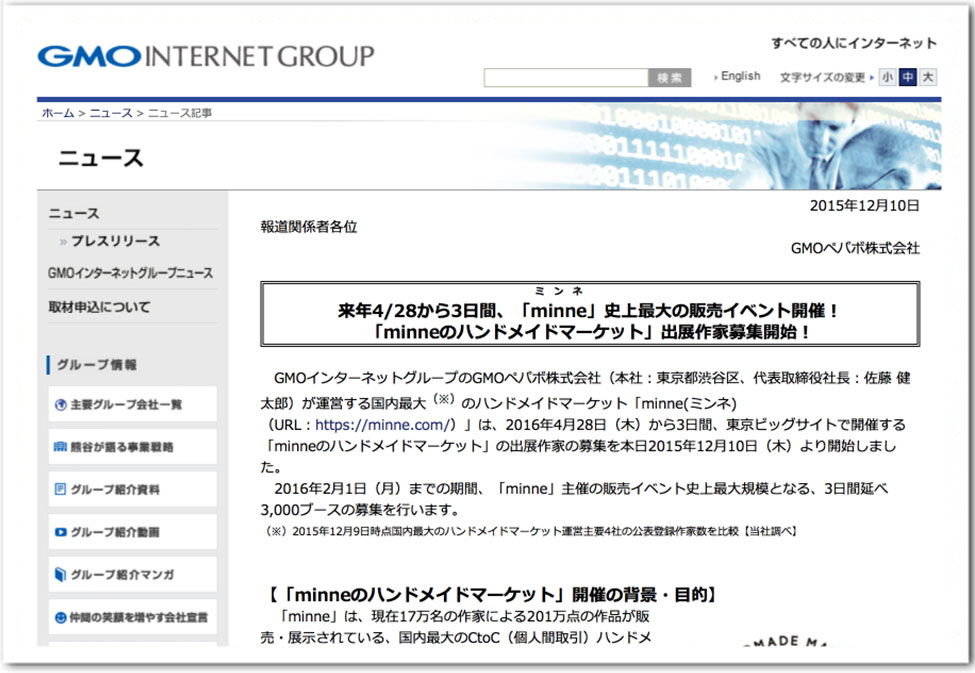This screenshot has width=975, height=673.
Task: Open グループ紹介資料 sidebar button
Action: (132, 489)
